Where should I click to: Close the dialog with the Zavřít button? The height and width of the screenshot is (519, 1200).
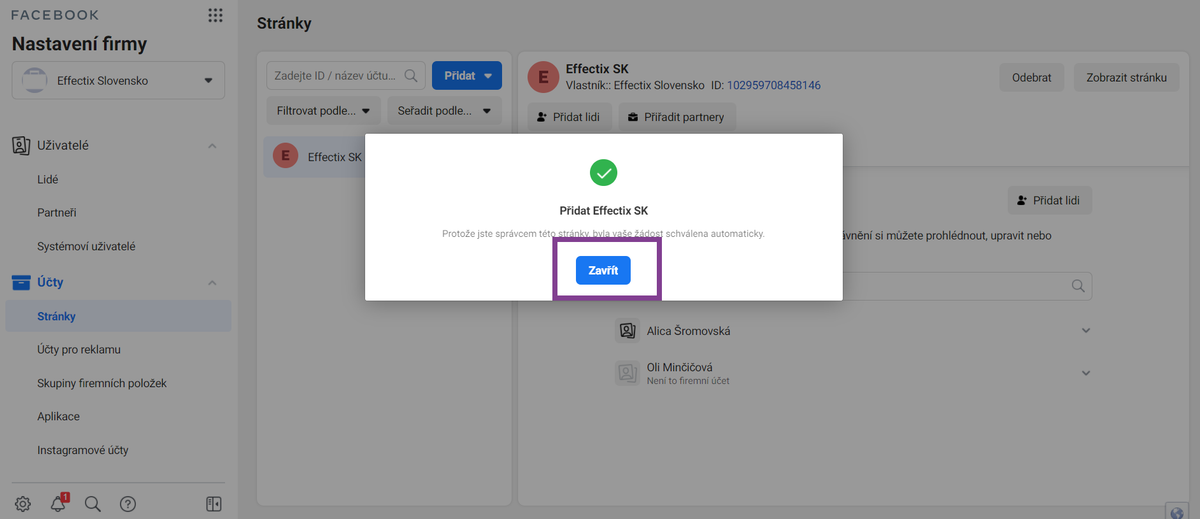603,270
